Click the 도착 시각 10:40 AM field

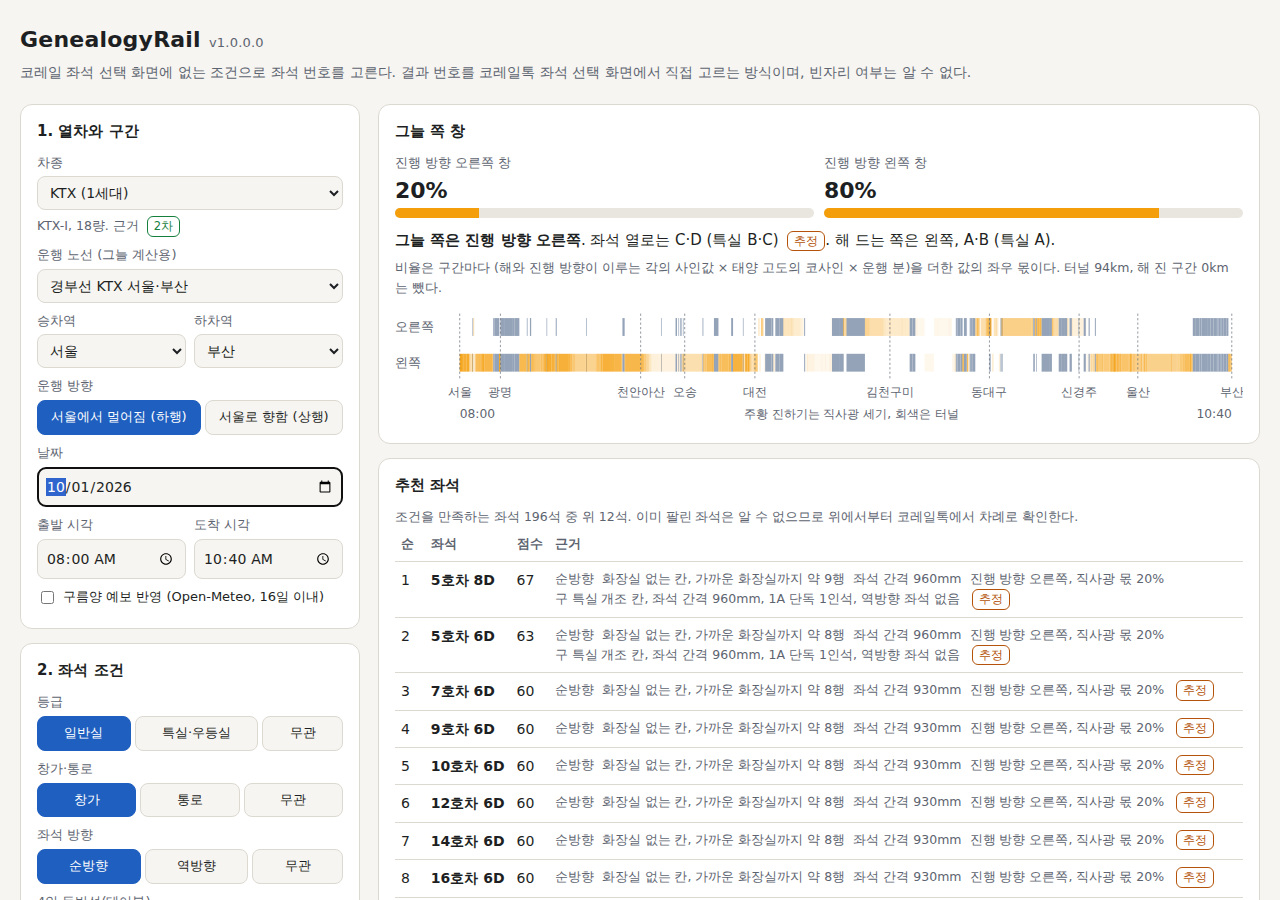[268, 559]
